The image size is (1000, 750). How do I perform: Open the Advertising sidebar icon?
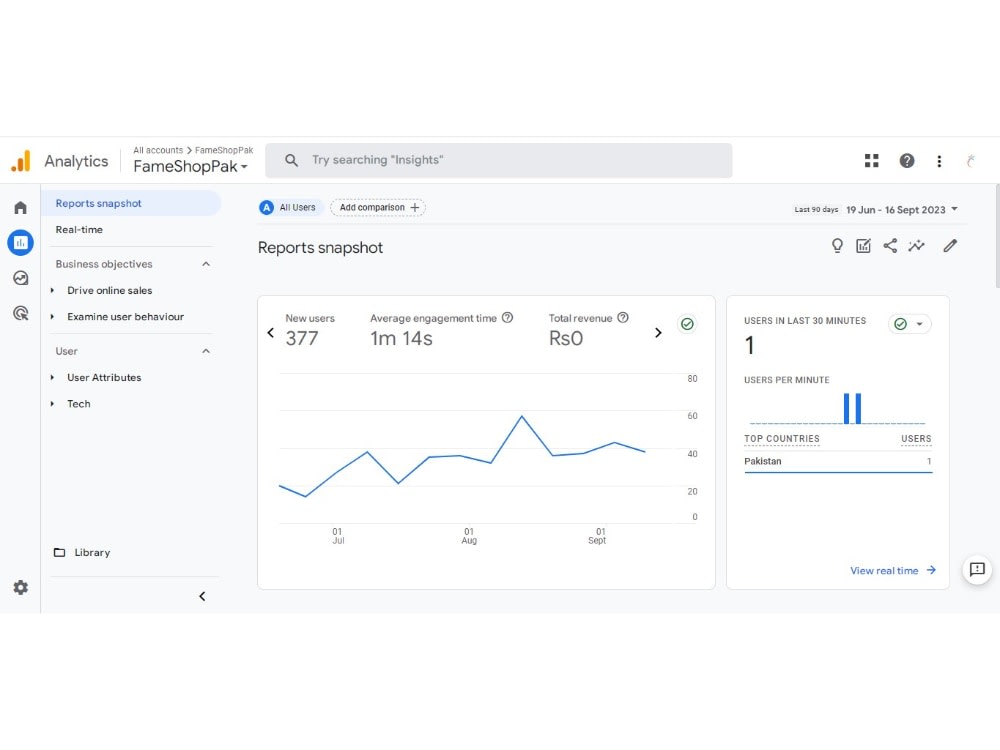click(x=20, y=313)
